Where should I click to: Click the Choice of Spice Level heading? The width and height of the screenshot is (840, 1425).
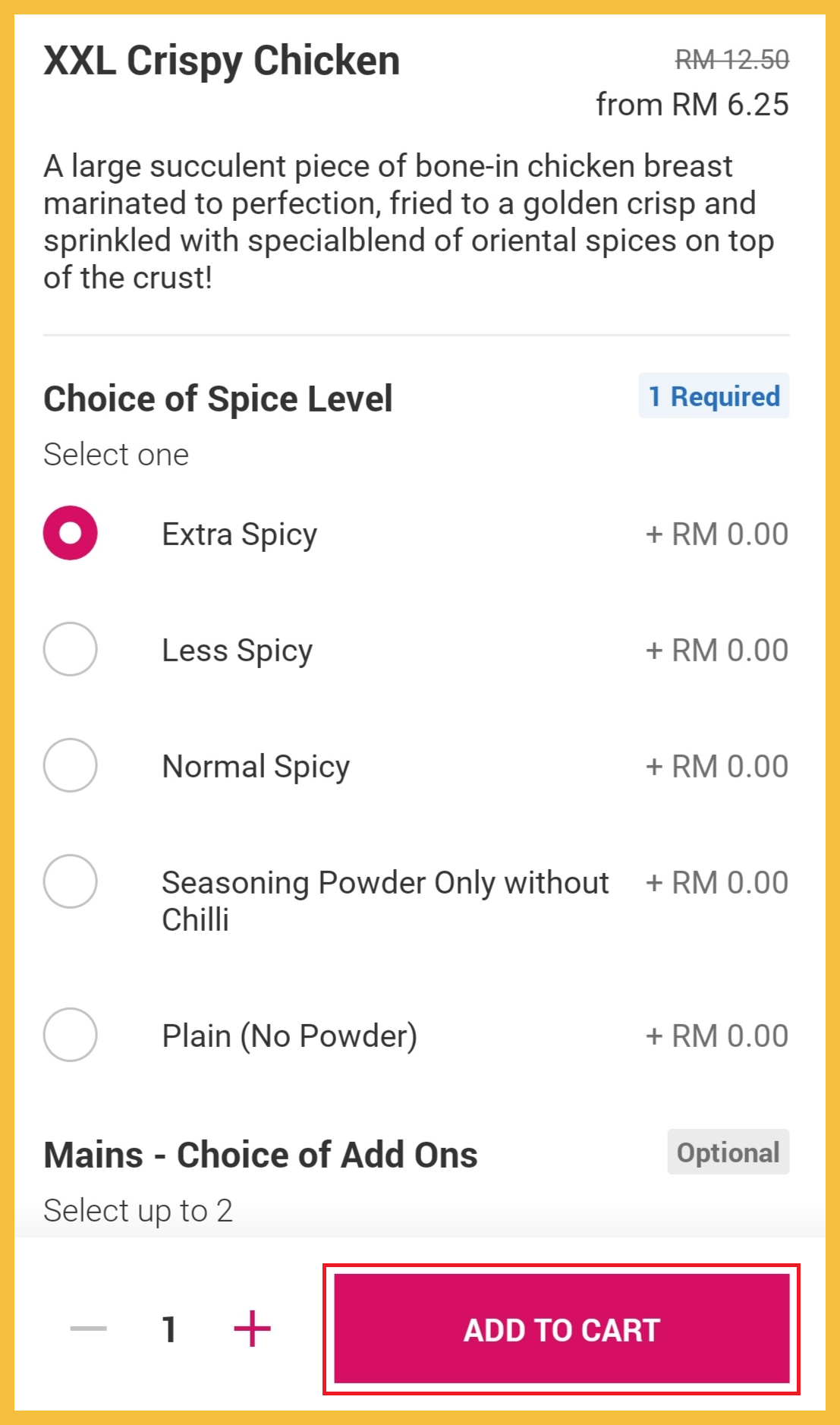218,399
